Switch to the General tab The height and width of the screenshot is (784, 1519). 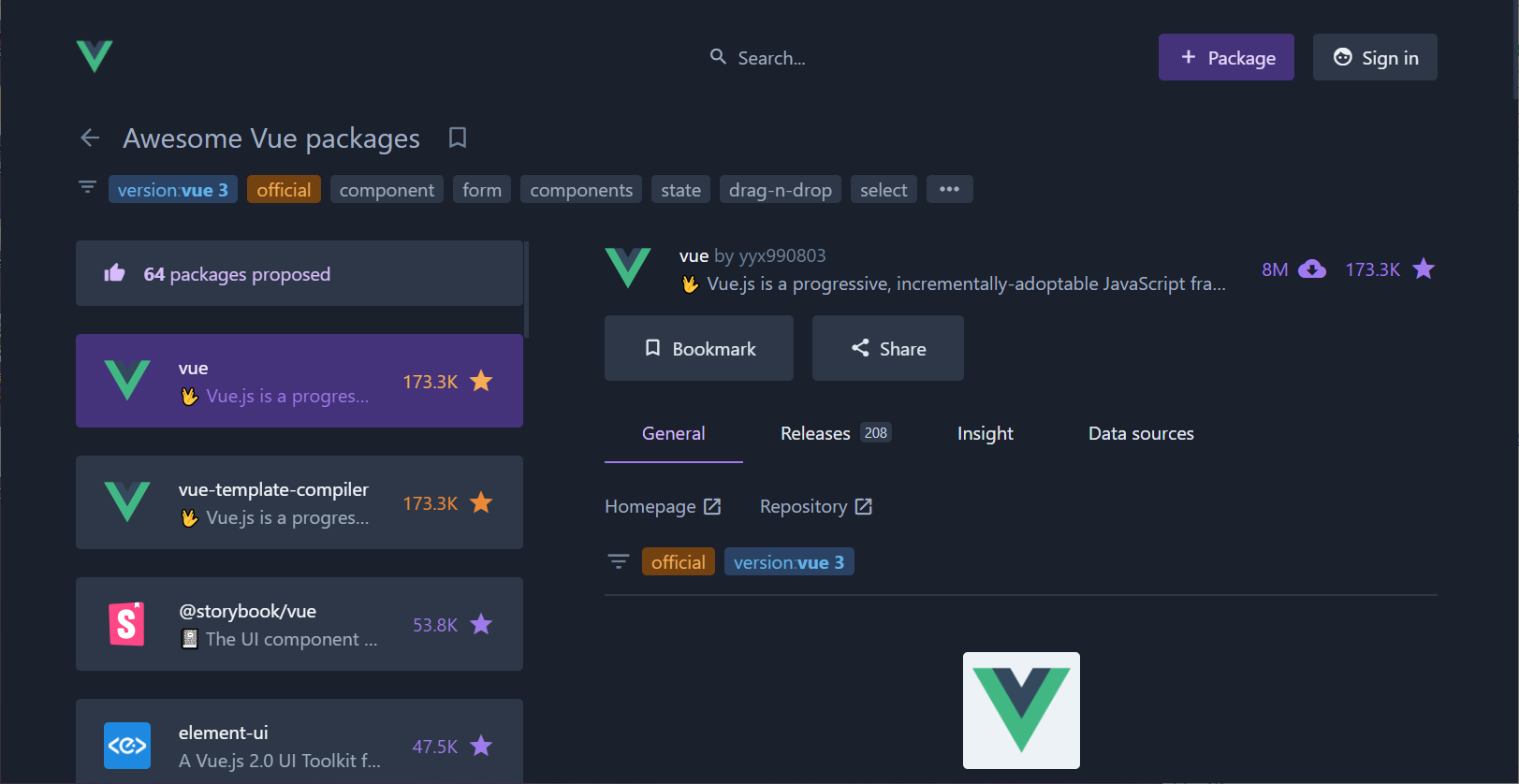674,433
